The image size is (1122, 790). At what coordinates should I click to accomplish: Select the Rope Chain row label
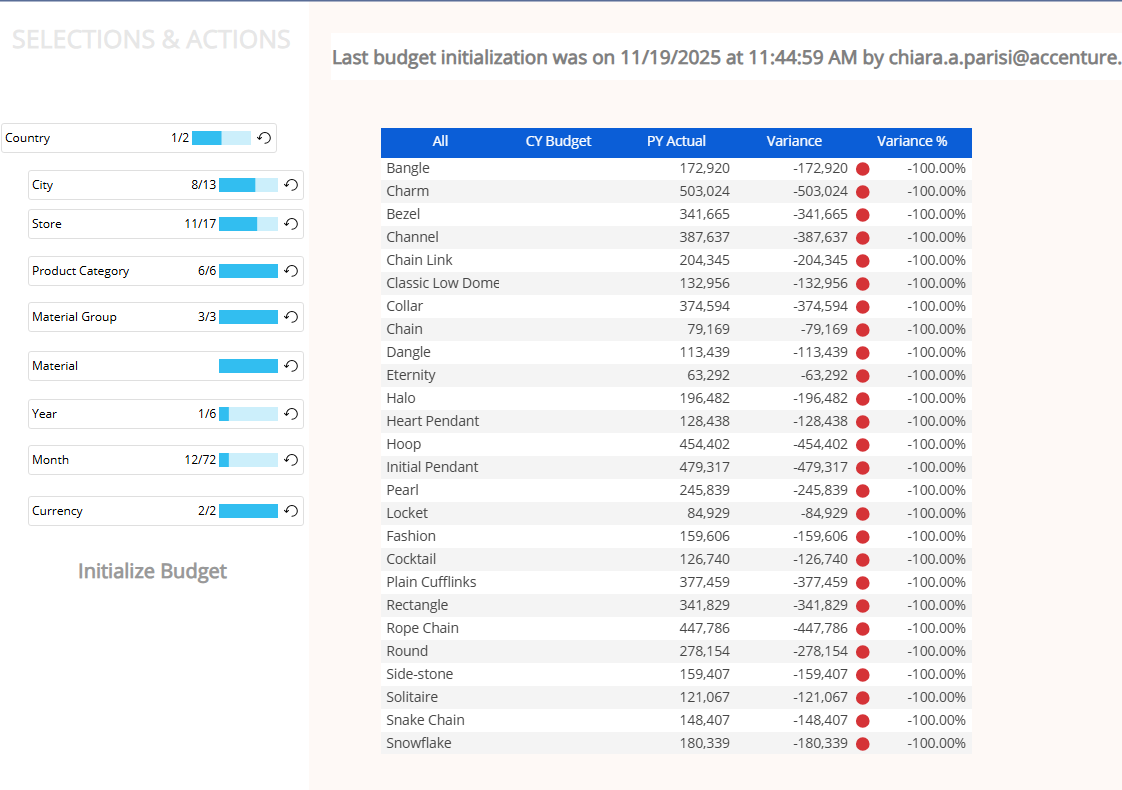[x=422, y=628]
